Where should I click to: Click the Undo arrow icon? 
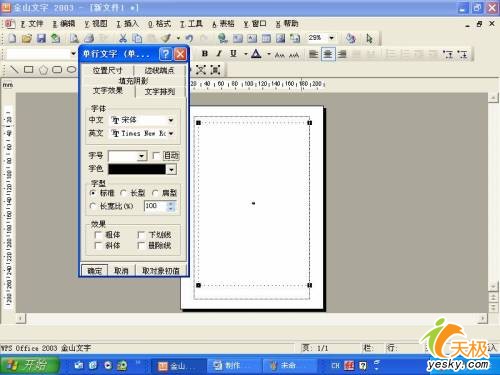[x=189, y=38]
